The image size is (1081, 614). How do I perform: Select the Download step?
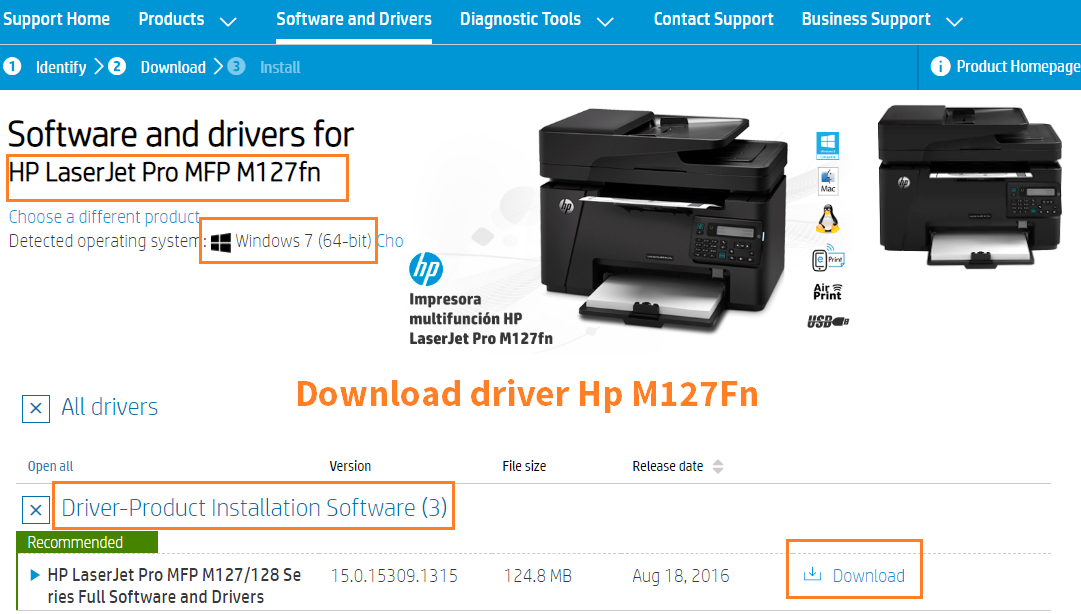(x=173, y=68)
